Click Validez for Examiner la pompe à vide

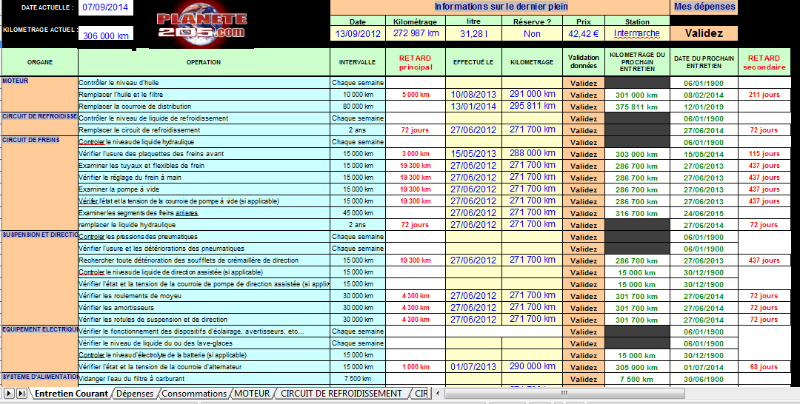click(583, 188)
